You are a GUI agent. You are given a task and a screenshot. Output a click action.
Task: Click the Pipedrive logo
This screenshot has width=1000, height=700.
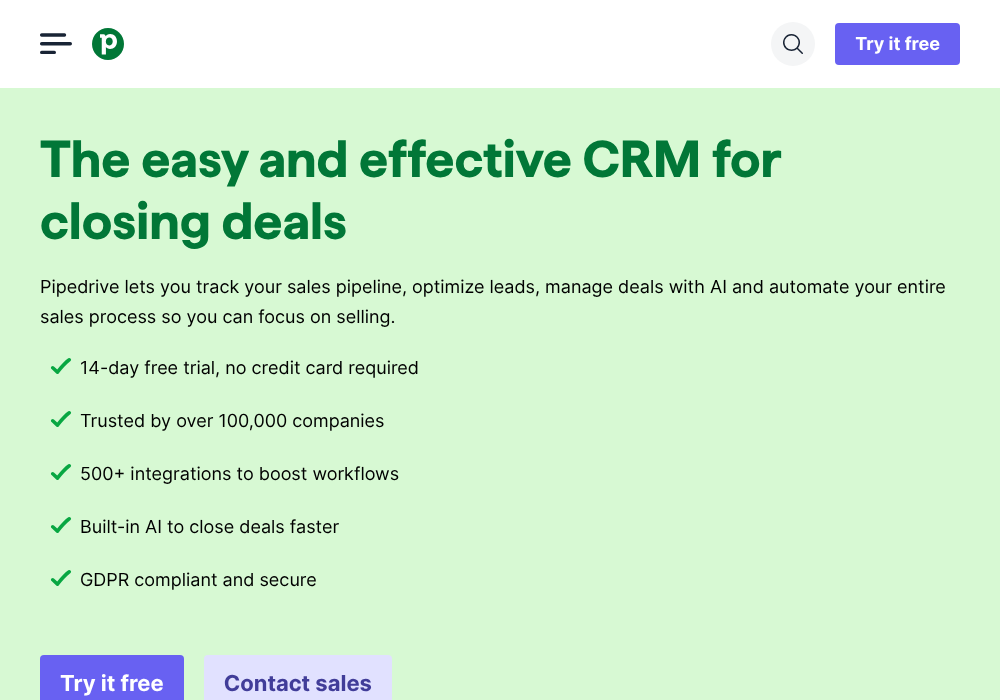107,44
